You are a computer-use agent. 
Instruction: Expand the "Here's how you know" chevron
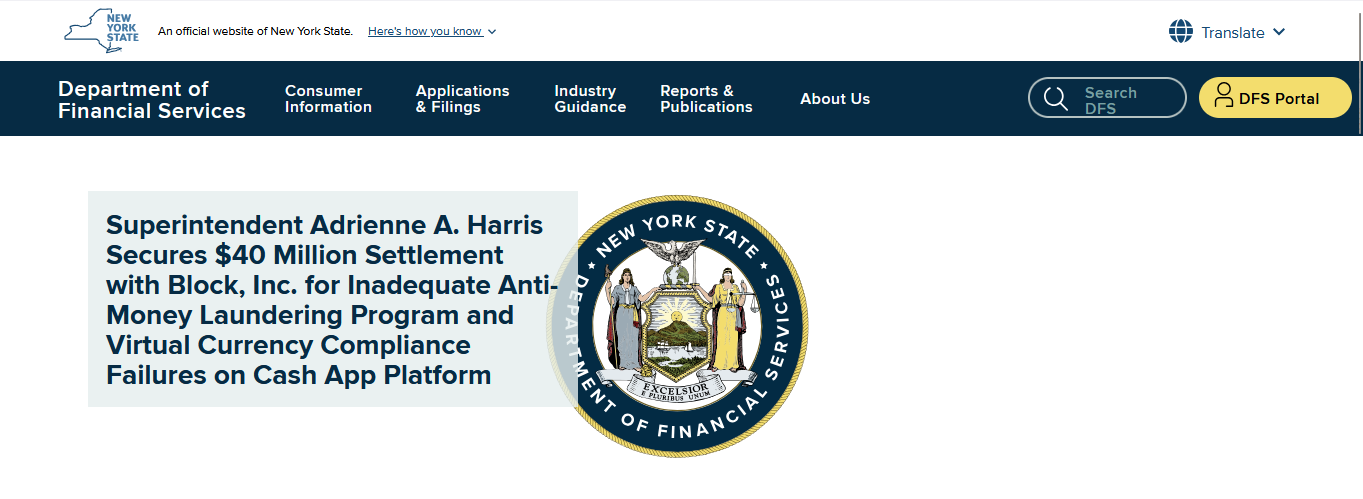point(492,32)
